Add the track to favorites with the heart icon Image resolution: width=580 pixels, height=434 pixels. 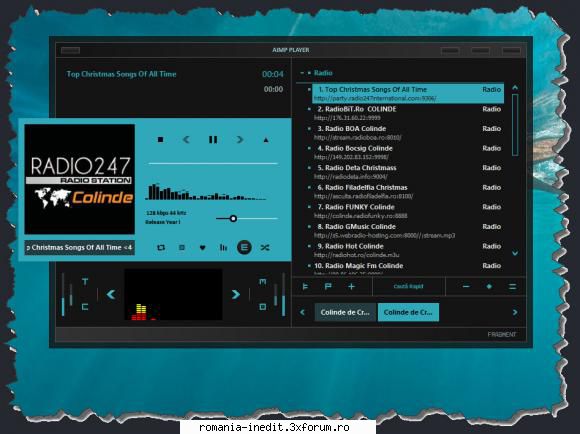[202, 248]
